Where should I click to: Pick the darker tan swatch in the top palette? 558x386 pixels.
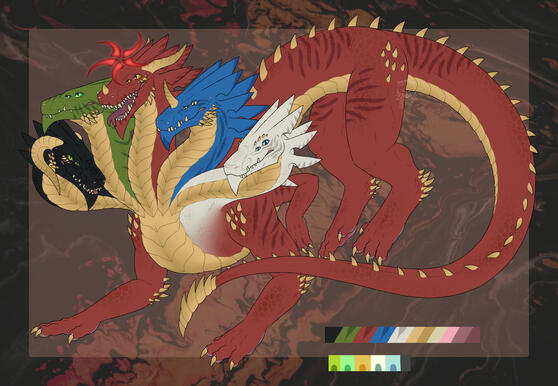(x=426, y=335)
